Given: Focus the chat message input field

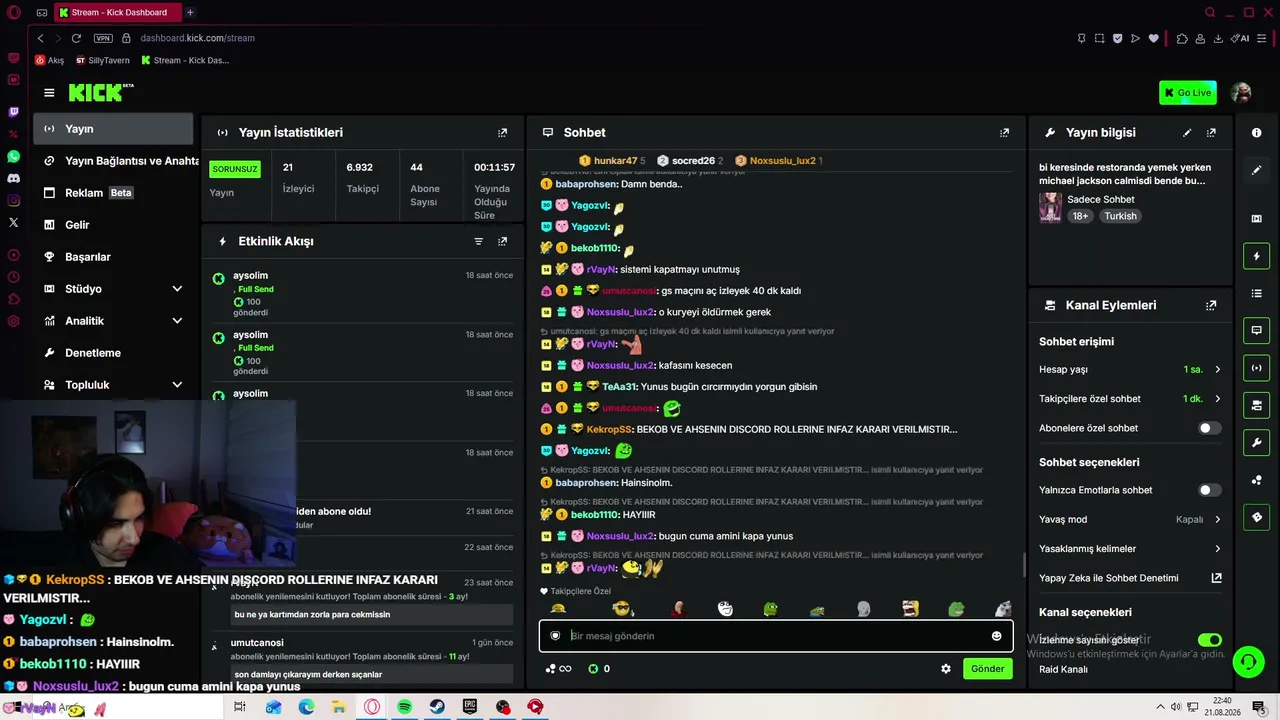Looking at the screenshot, I should pos(775,636).
